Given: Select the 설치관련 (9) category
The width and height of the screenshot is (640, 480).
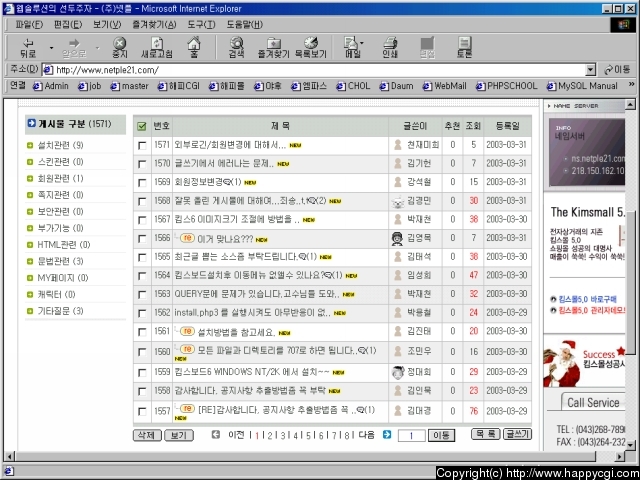Looking at the screenshot, I should [60, 145].
